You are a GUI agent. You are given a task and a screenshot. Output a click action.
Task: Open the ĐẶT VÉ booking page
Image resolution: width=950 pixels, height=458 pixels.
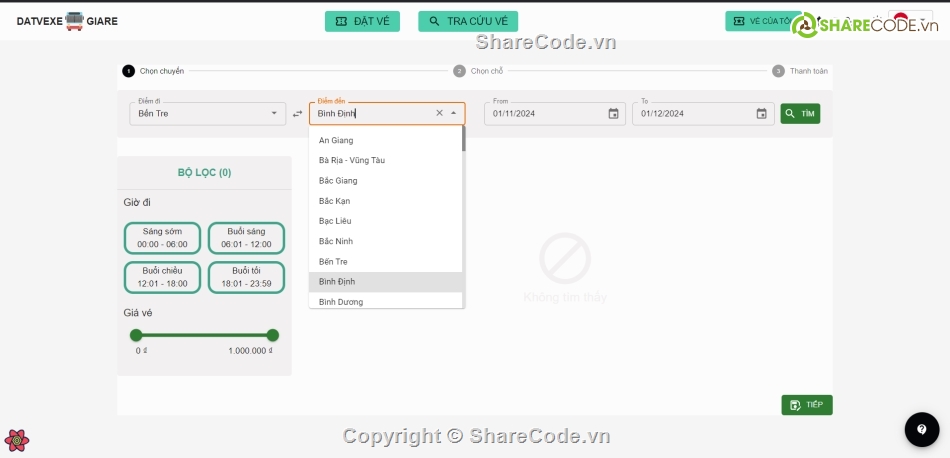pos(362,21)
